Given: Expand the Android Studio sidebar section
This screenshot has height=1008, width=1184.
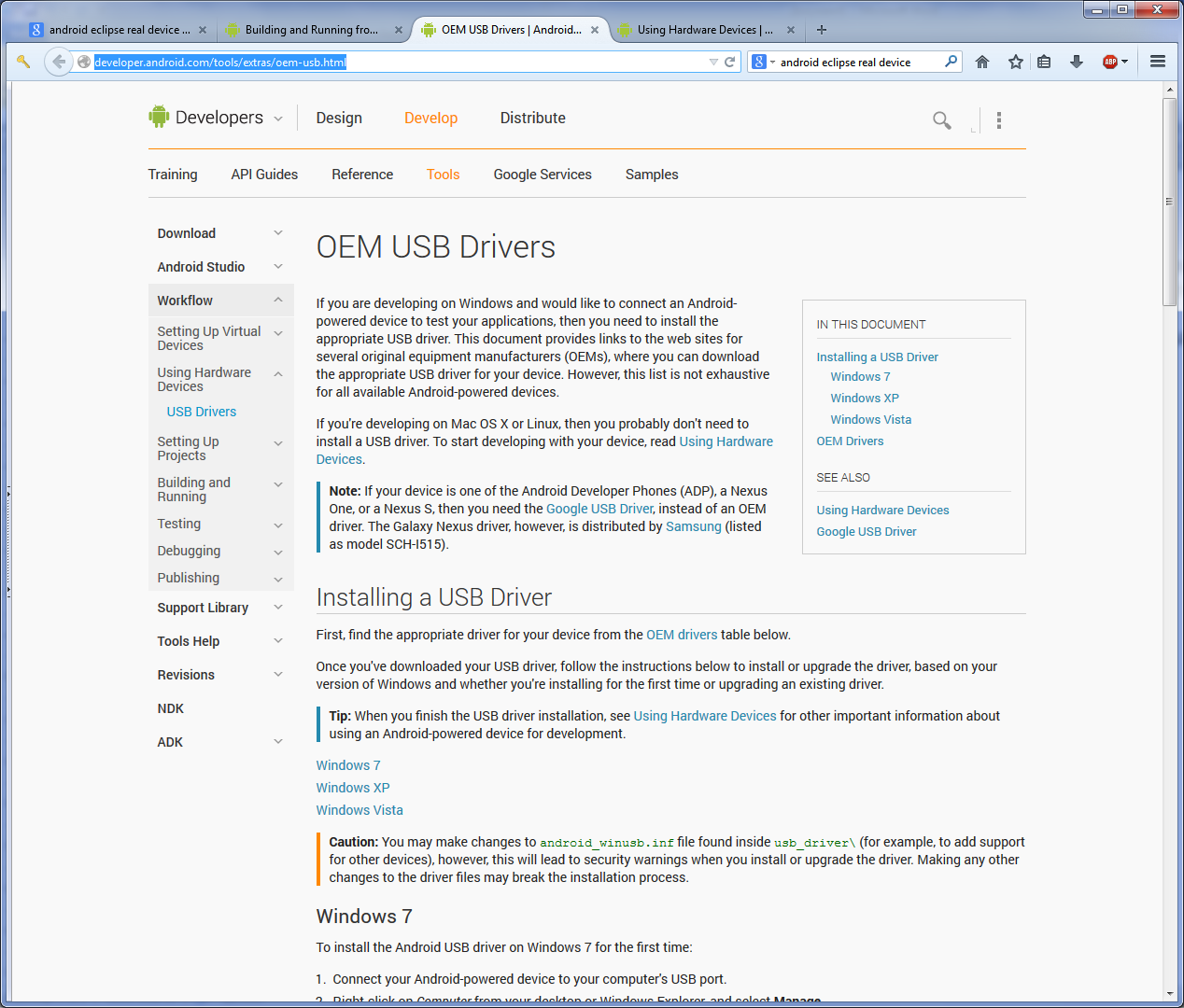Looking at the screenshot, I should [278, 266].
